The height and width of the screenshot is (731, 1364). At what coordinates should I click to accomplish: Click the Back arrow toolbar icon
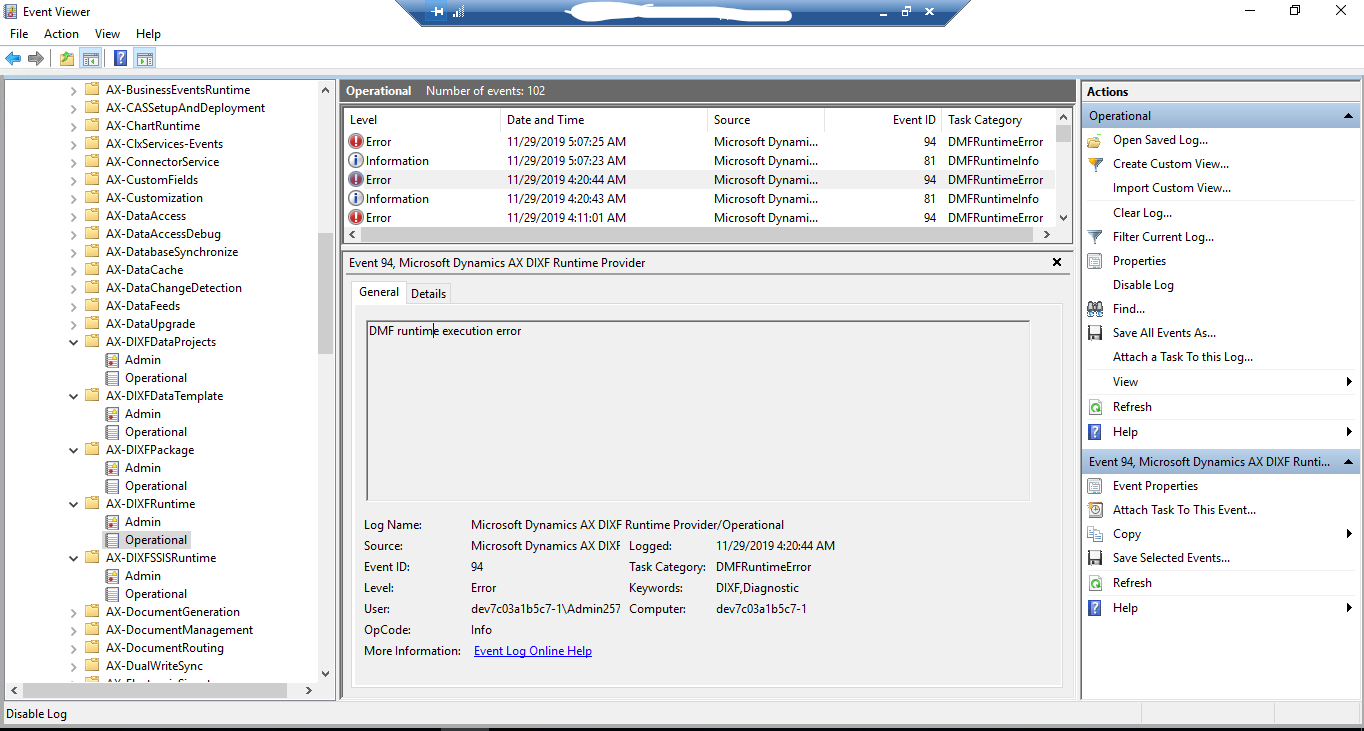pyautogui.click(x=13, y=58)
